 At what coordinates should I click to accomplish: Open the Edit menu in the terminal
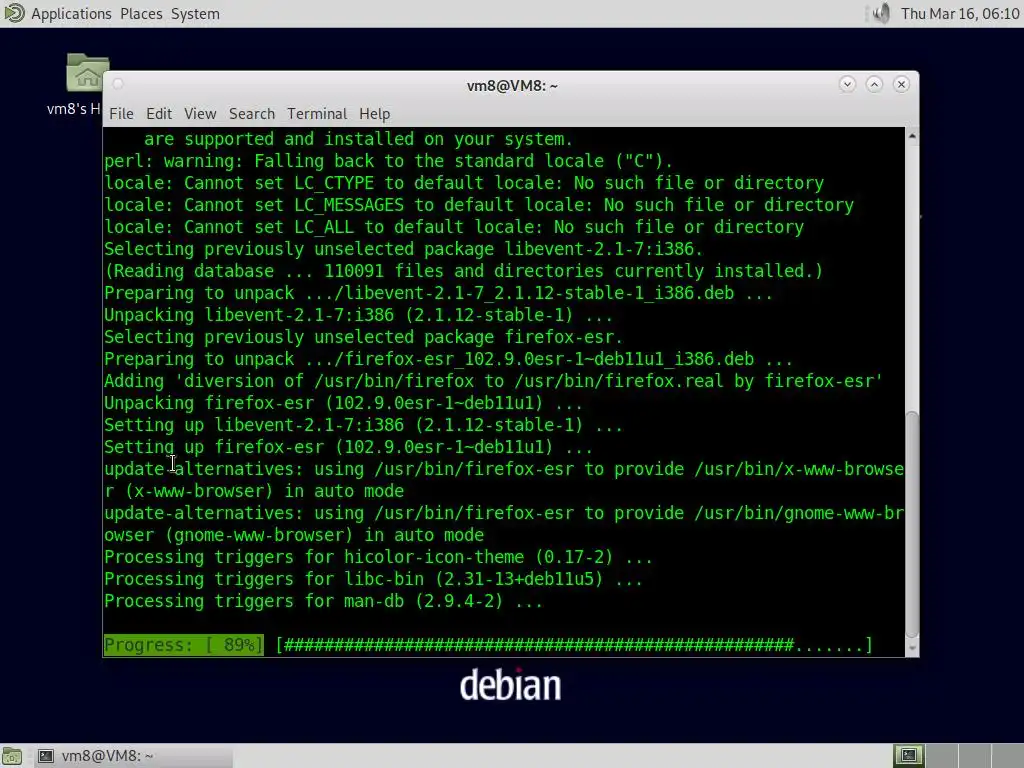(x=159, y=114)
